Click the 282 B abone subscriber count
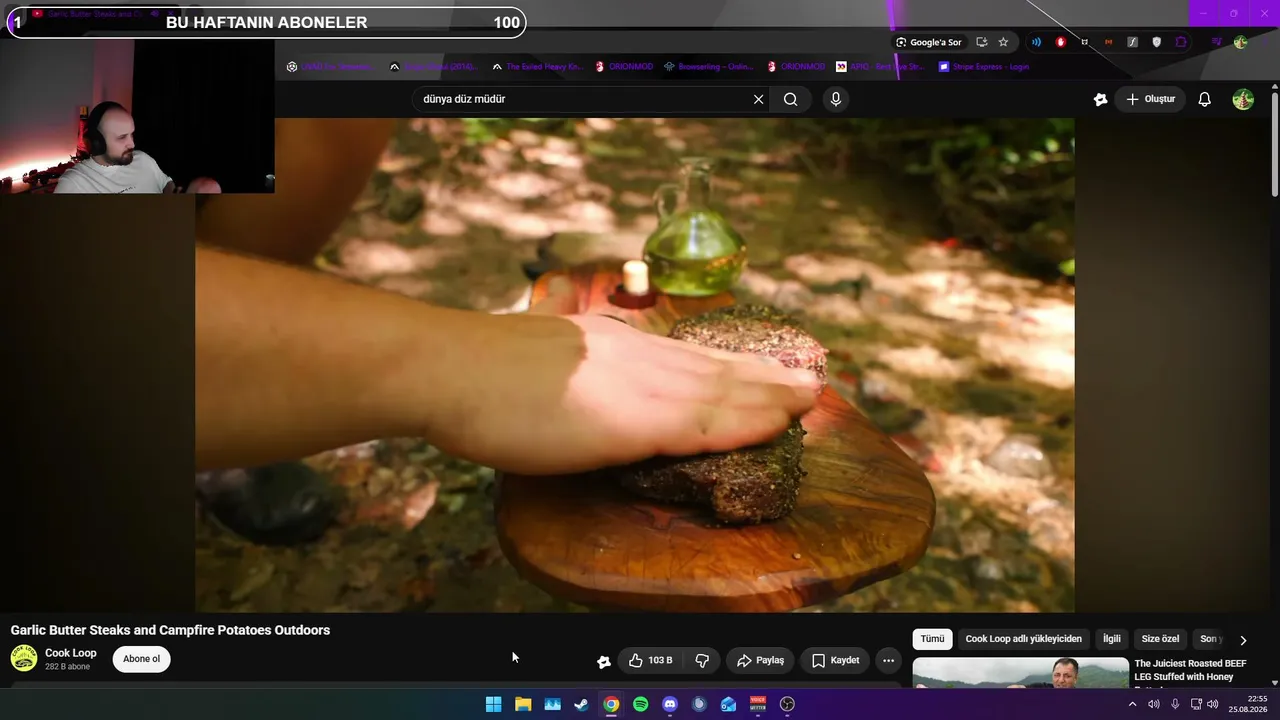The height and width of the screenshot is (720, 1280). (x=67, y=667)
